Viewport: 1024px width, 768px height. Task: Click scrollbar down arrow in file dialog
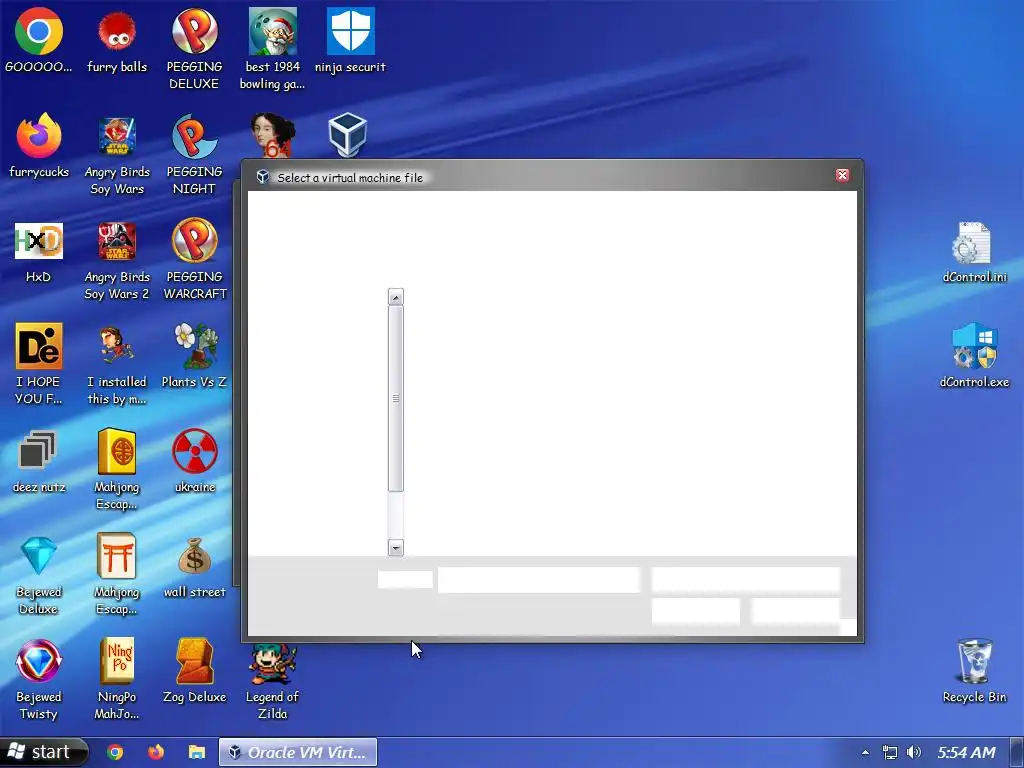396,547
